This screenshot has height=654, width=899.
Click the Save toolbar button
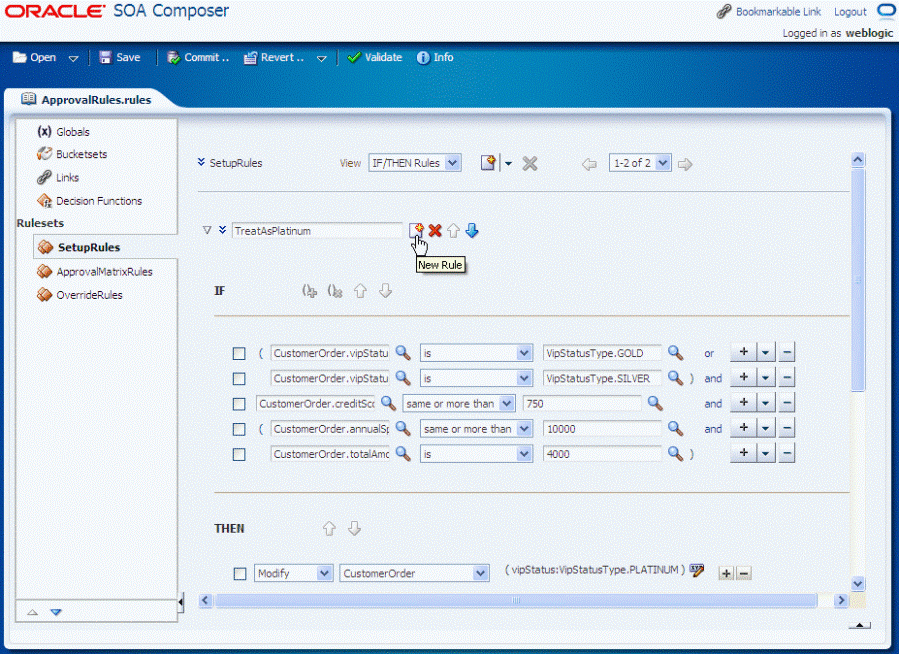coord(120,57)
